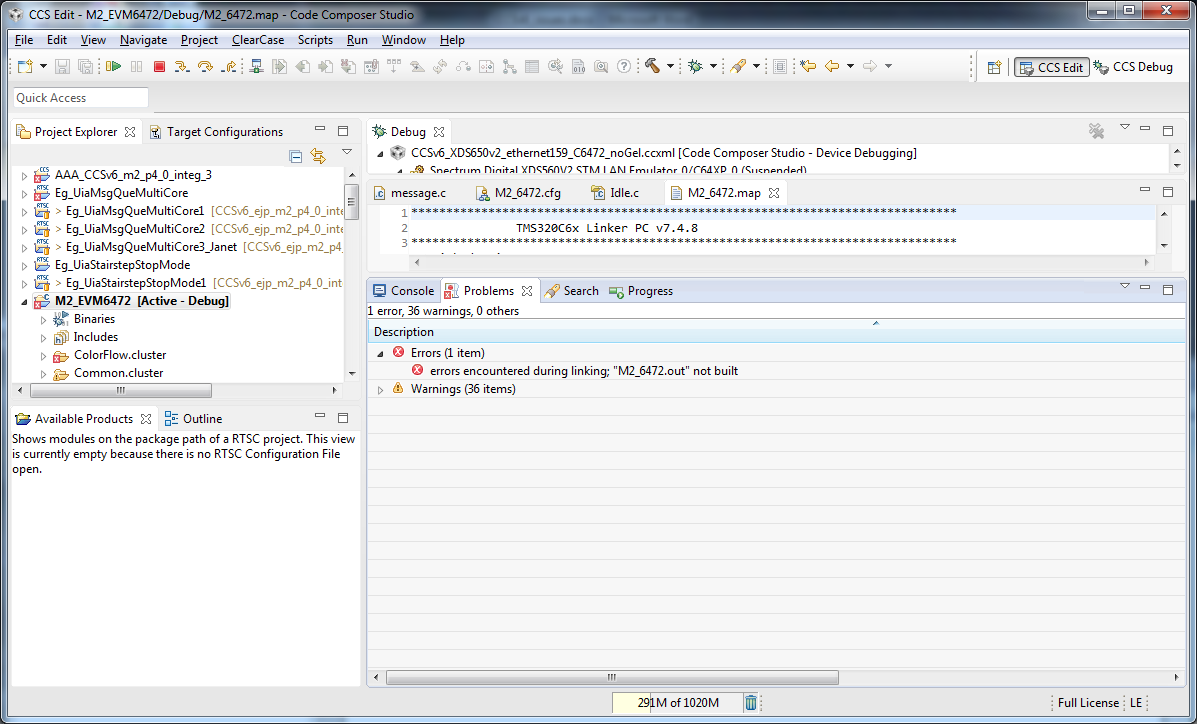Collapse the CCSv6_XDS650v2 debug session node

(x=380, y=154)
